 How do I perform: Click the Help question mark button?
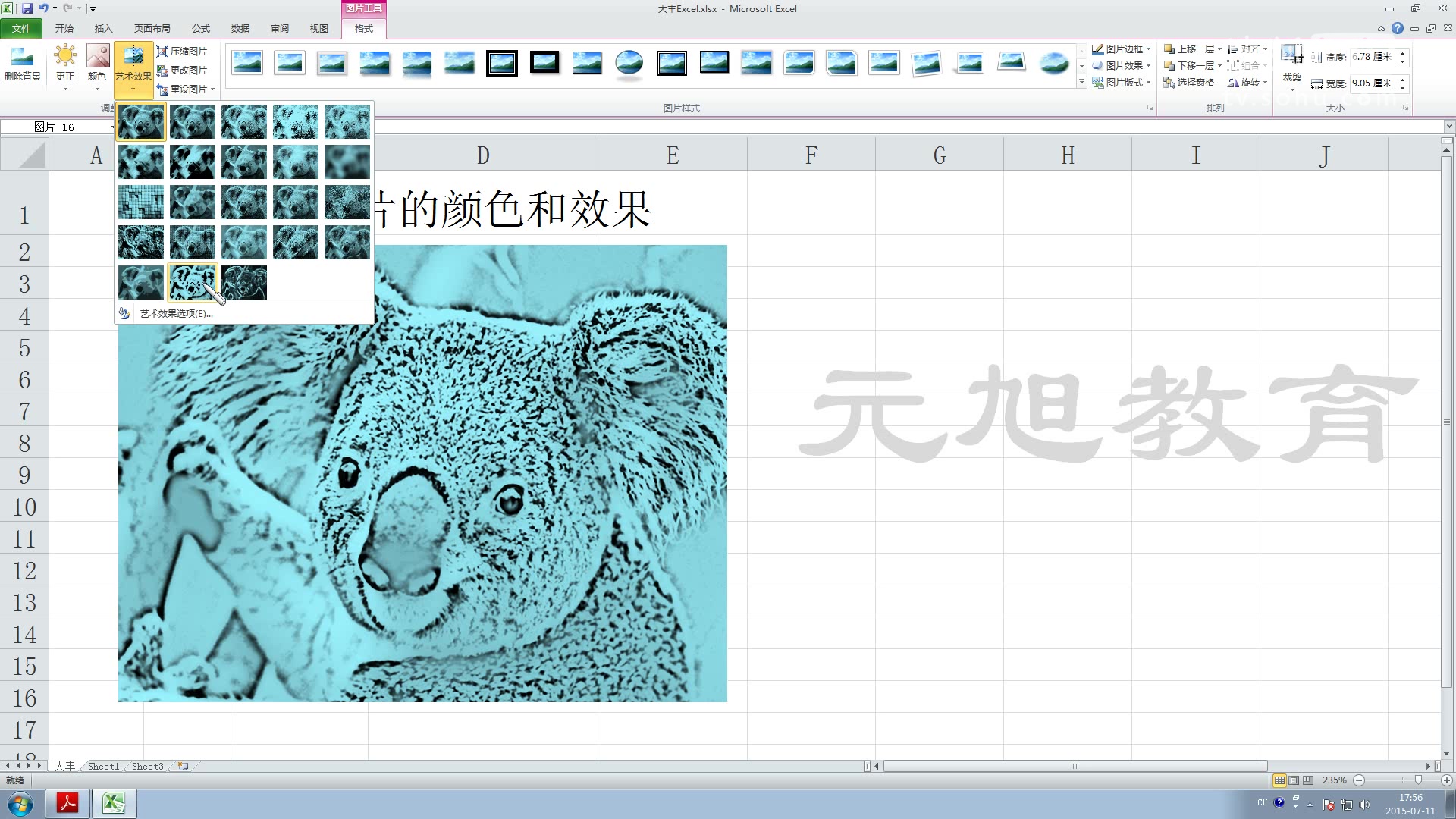[1398, 28]
